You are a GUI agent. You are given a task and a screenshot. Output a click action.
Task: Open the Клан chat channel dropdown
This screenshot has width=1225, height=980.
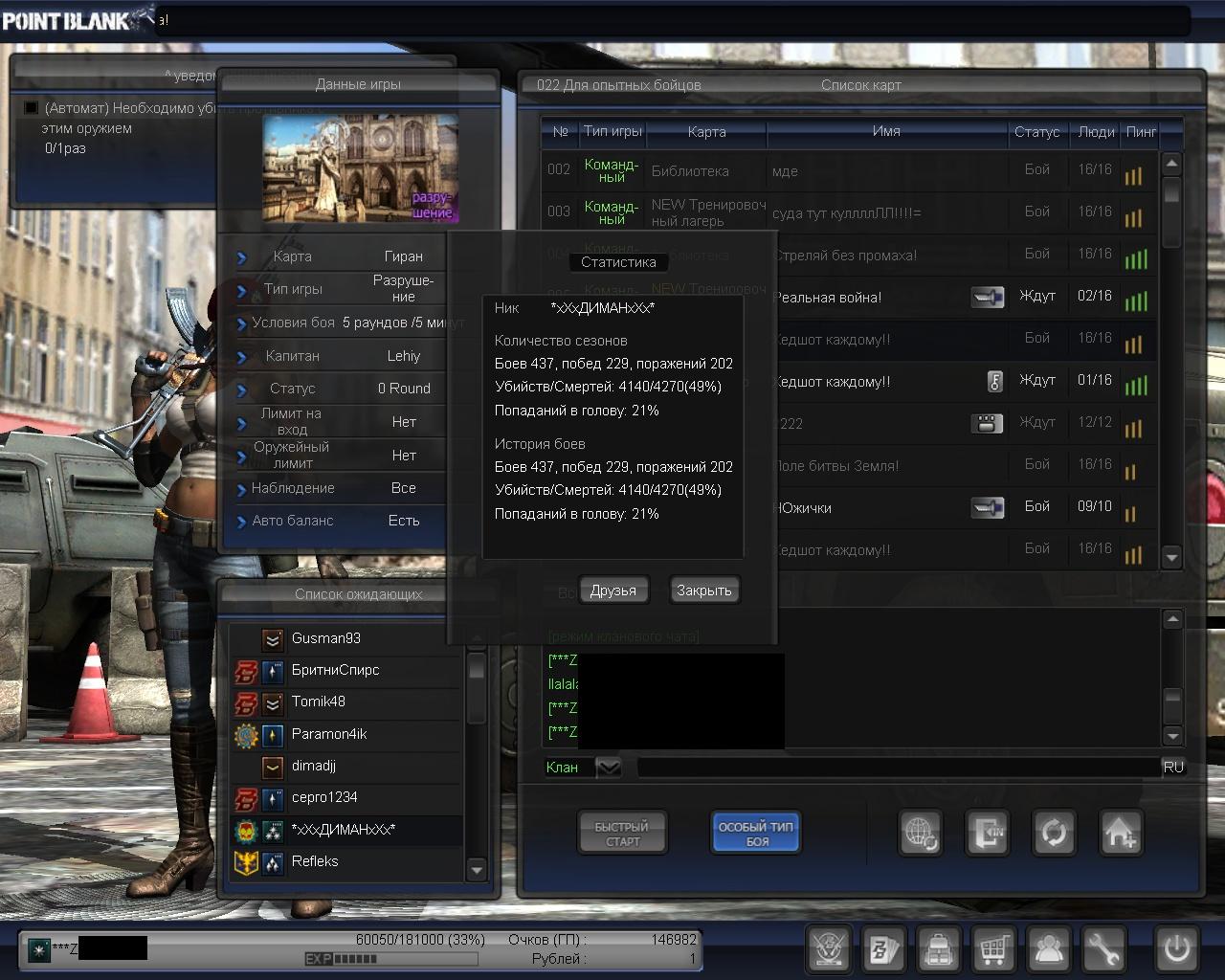tap(609, 768)
